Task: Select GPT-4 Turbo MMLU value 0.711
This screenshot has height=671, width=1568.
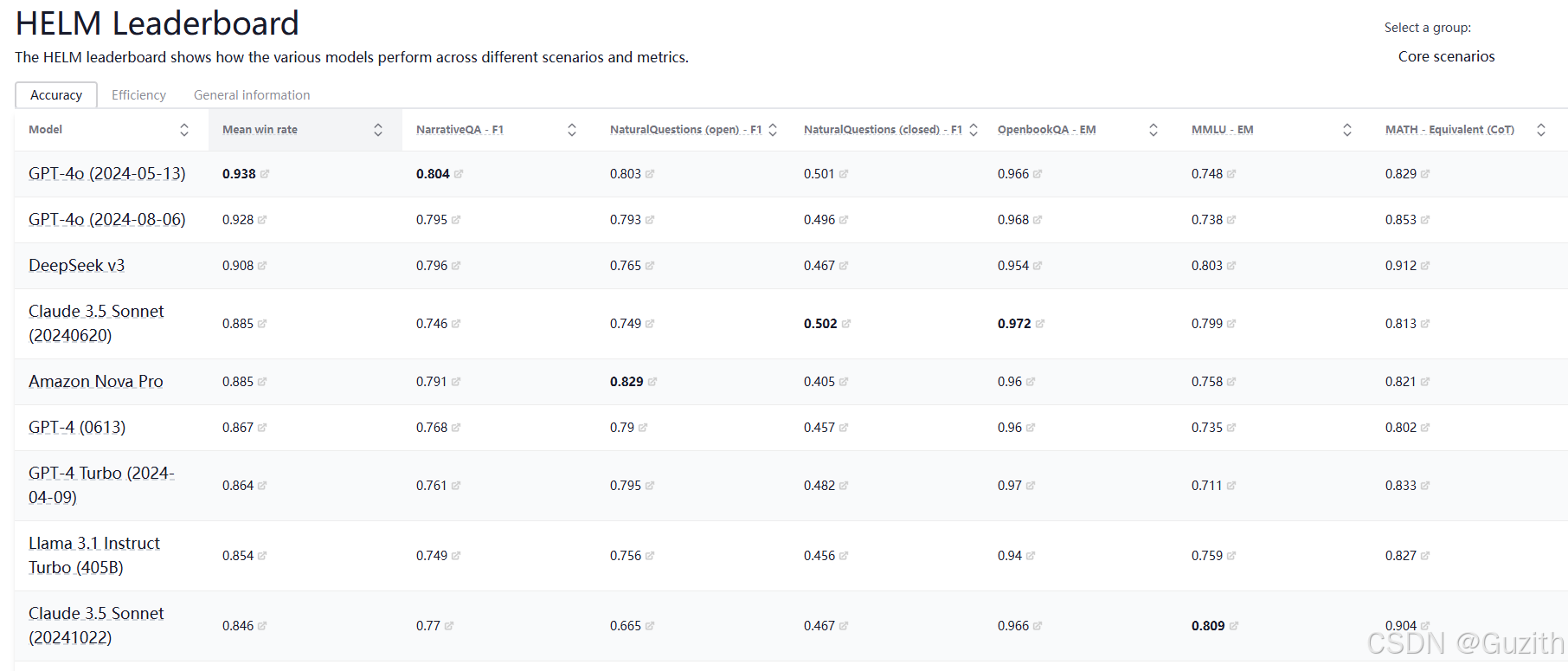Action: (x=1207, y=486)
